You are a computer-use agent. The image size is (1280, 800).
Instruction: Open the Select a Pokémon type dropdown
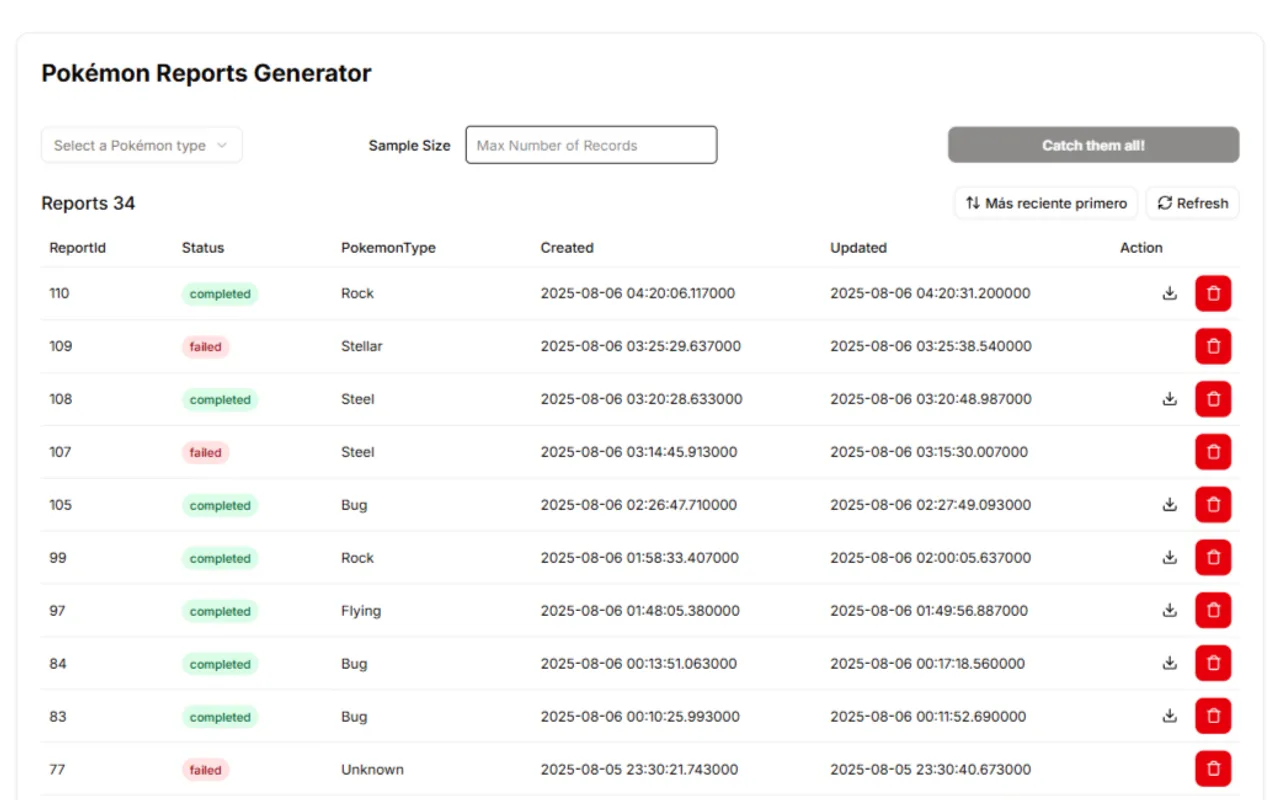coord(141,145)
